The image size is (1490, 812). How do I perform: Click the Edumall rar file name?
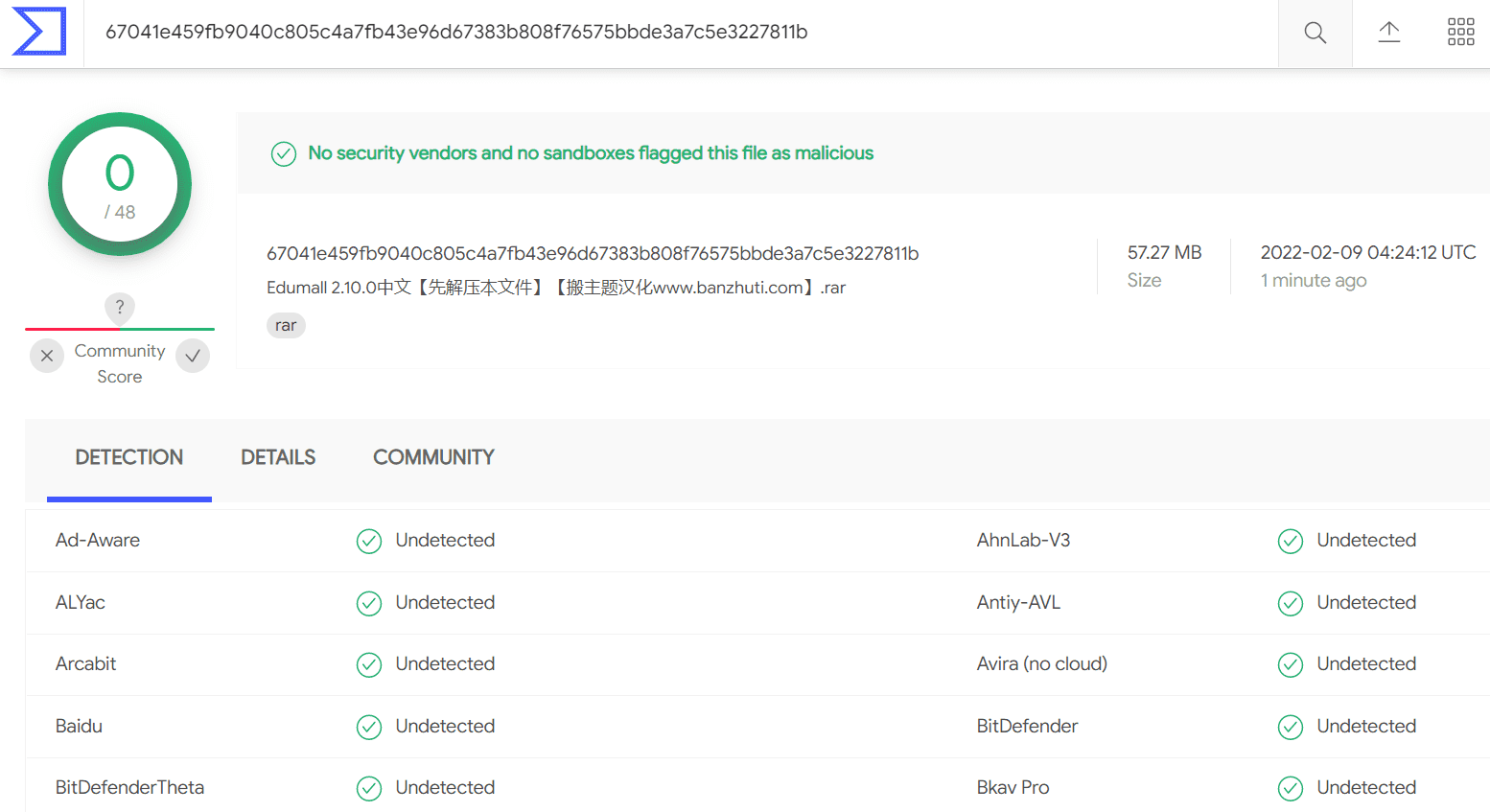pyautogui.click(x=556, y=288)
